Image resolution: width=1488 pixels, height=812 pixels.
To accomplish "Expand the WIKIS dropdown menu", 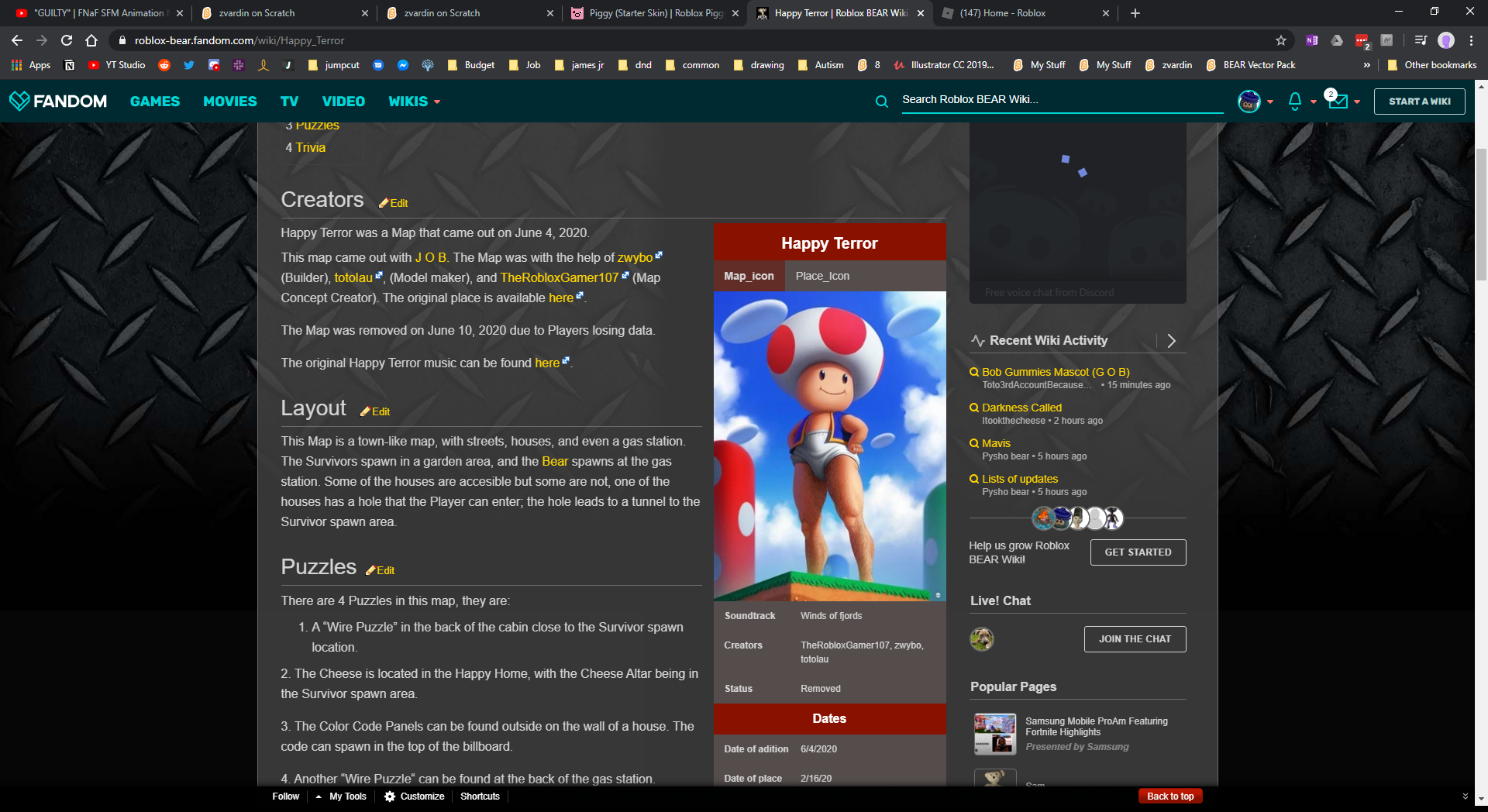I will (x=415, y=101).
